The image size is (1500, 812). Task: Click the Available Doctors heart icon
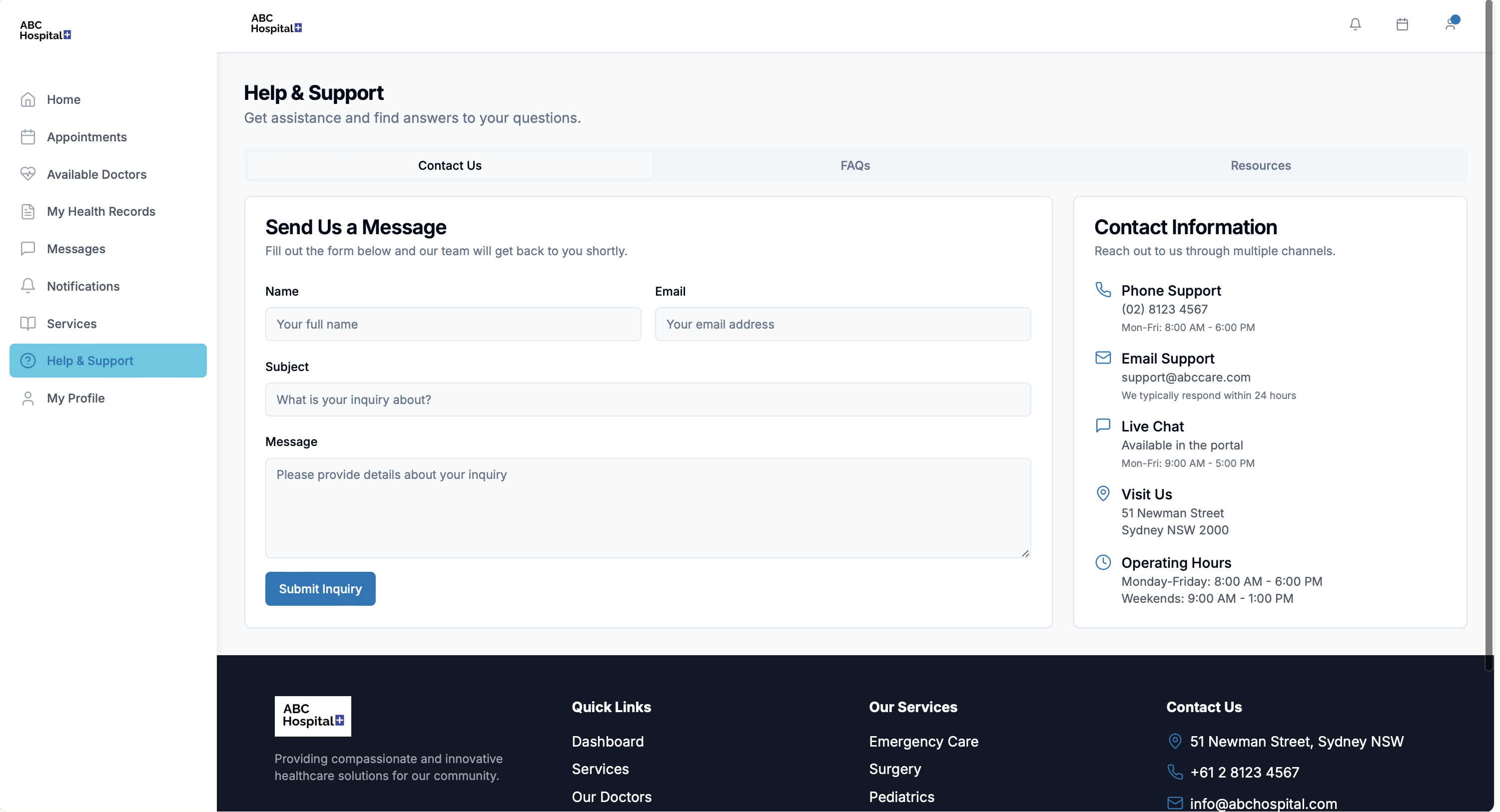coord(28,174)
